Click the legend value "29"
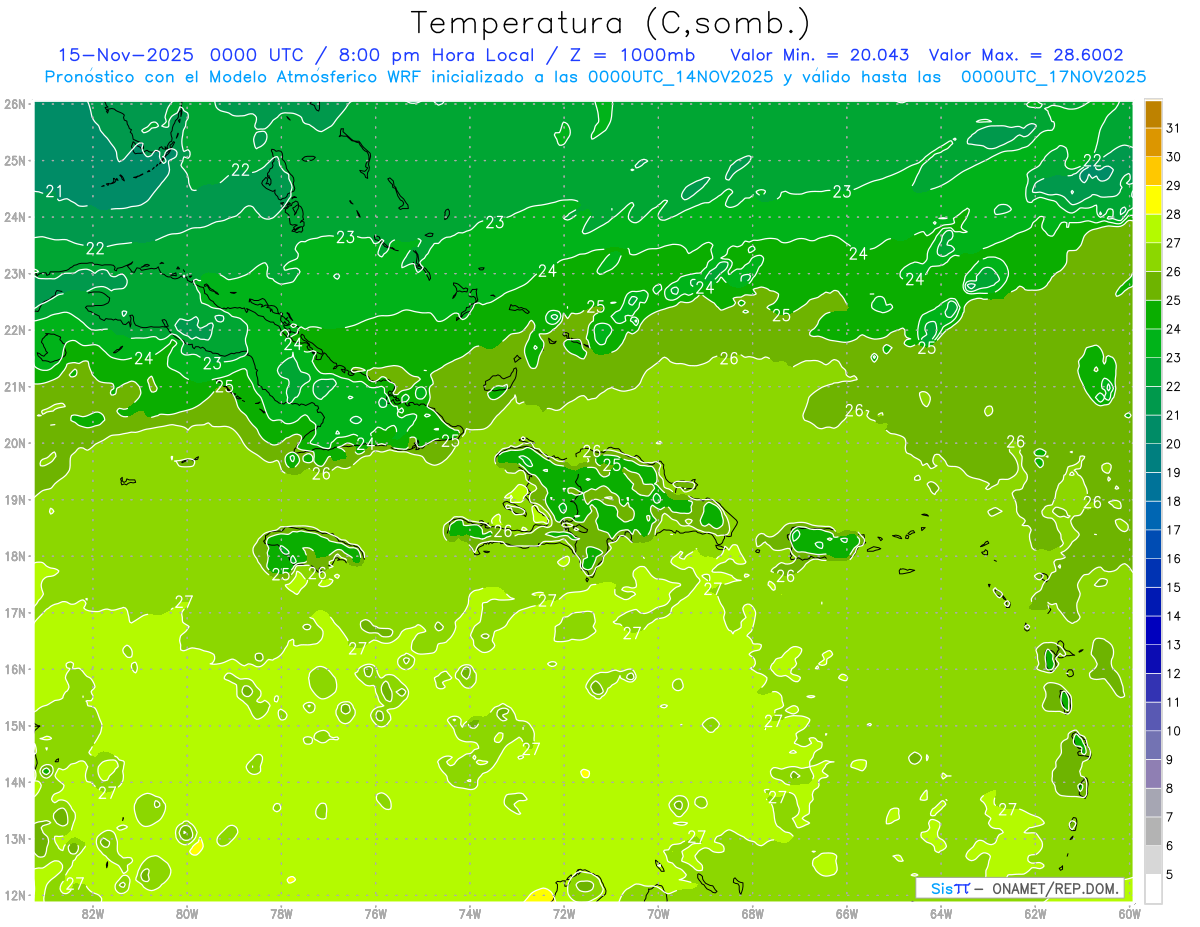Image resolution: width=1200 pixels, height=927 pixels. [1174, 185]
